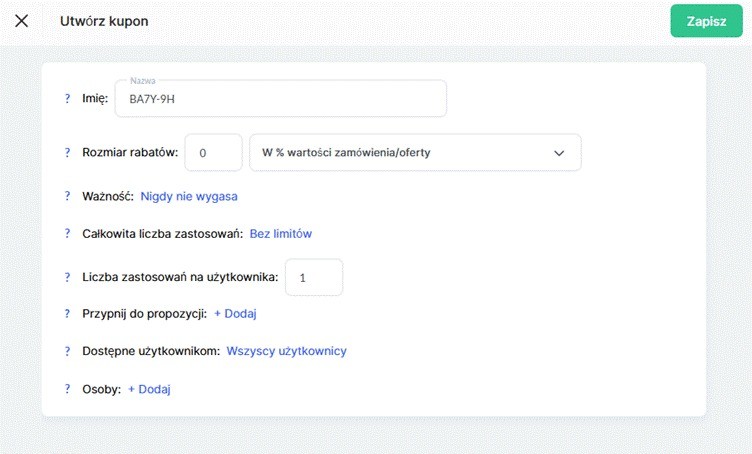Close the Utwórz kupon dialog
Image resolution: width=752 pixels, height=454 pixels.
21,21
